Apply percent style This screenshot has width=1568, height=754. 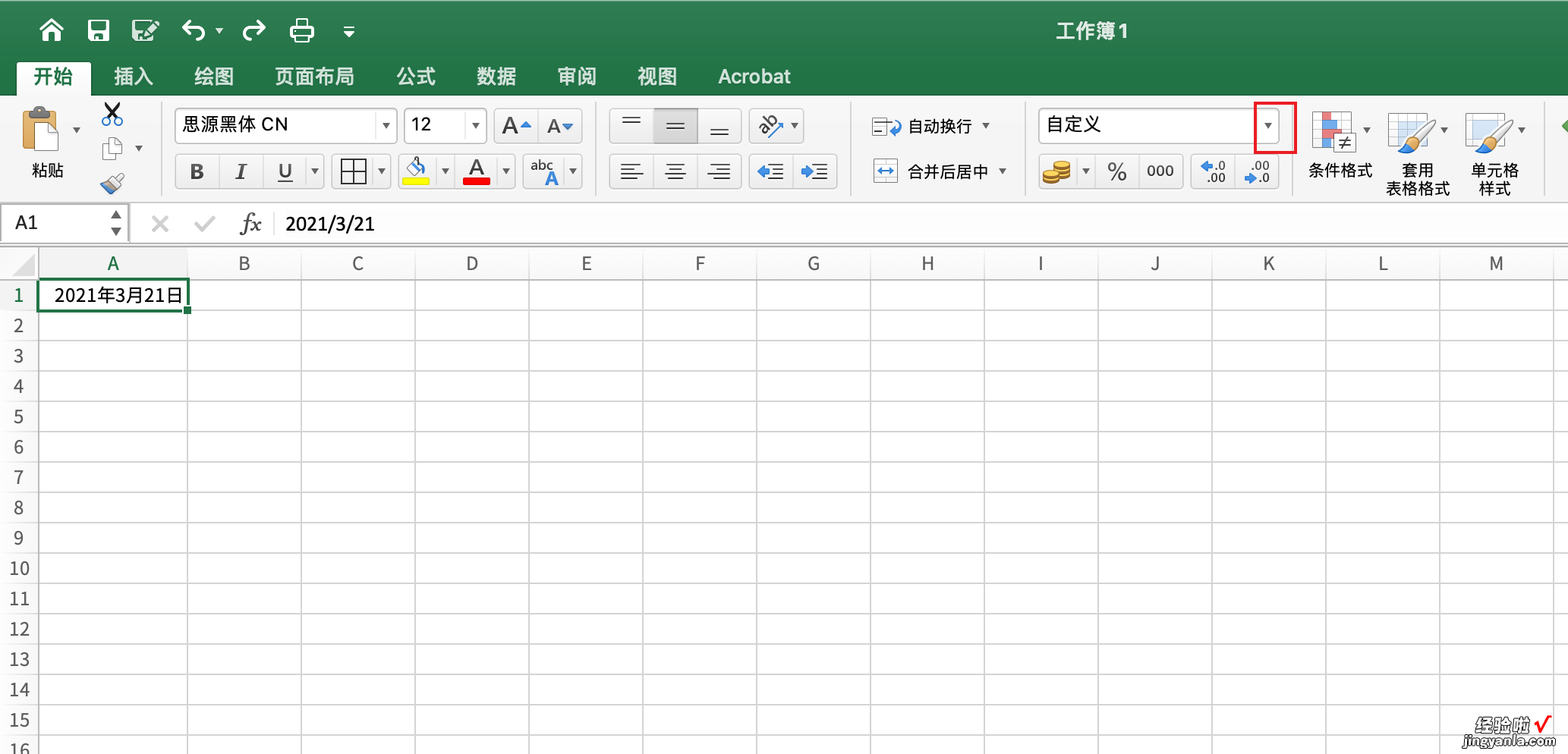[1117, 171]
